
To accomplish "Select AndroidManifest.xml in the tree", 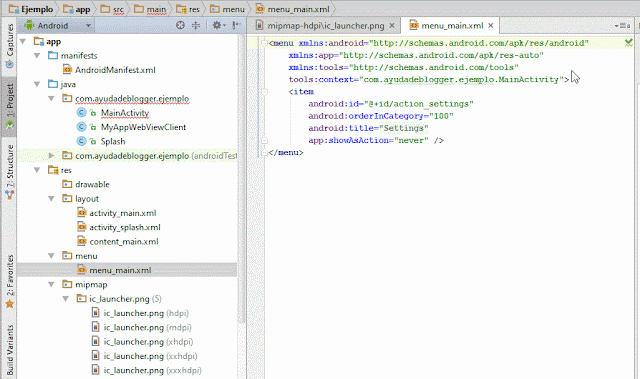I will pyautogui.click(x=109, y=70).
